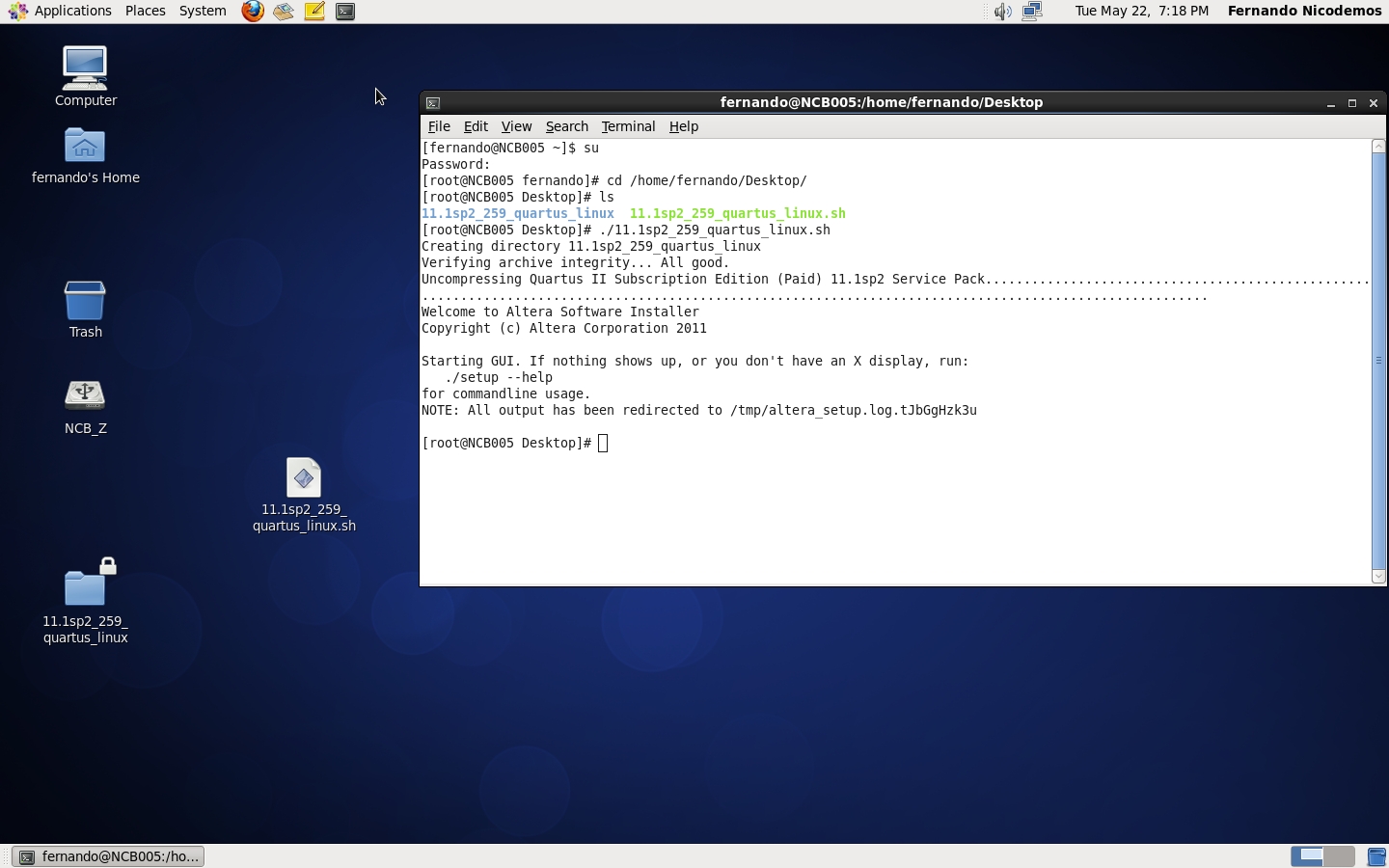Select the locked 11.1sp2_259_quartus_linux folder

pyautogui.click(x=85, y=586)
